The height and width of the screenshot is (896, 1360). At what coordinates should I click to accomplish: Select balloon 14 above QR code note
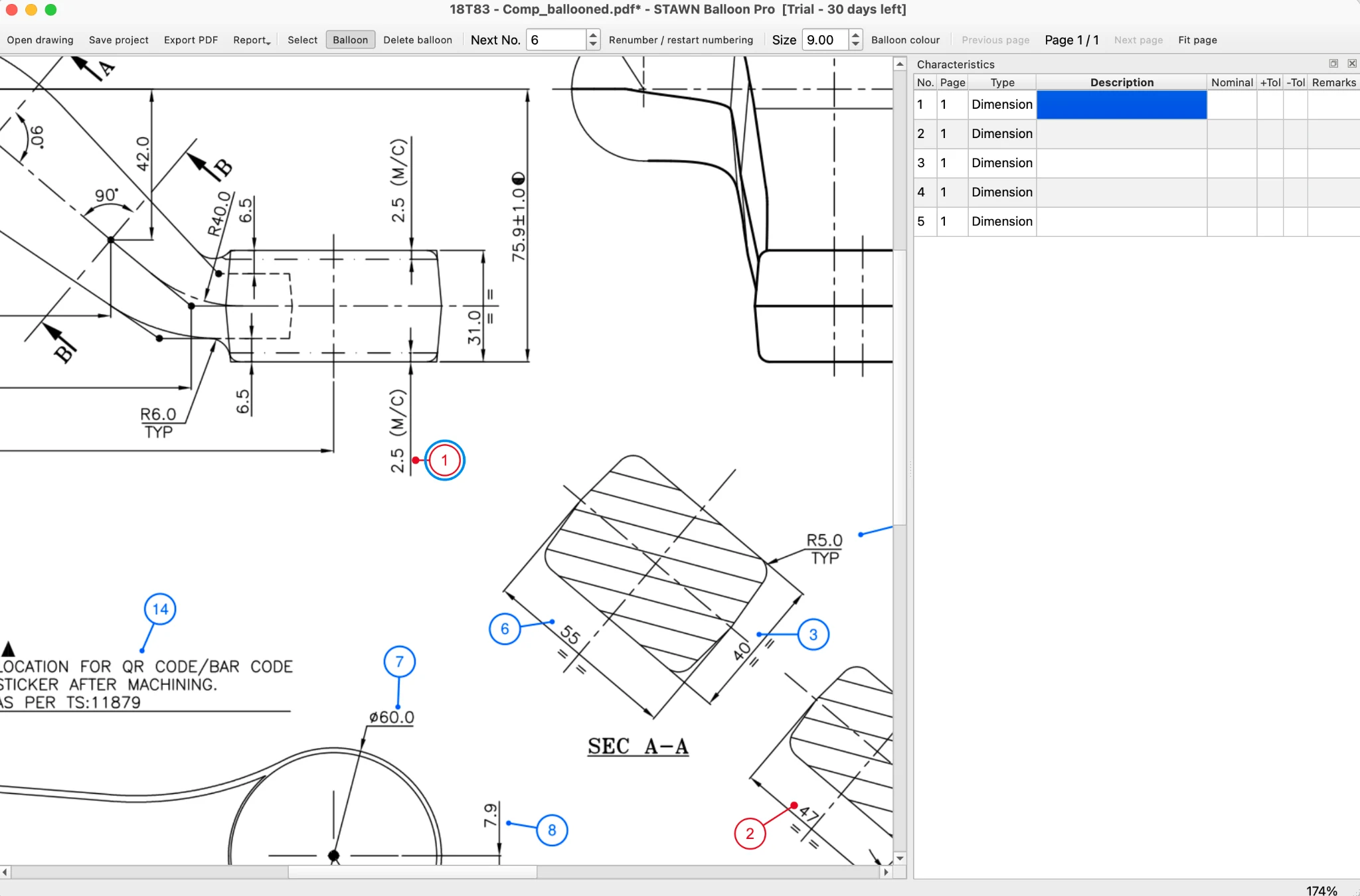160,609
